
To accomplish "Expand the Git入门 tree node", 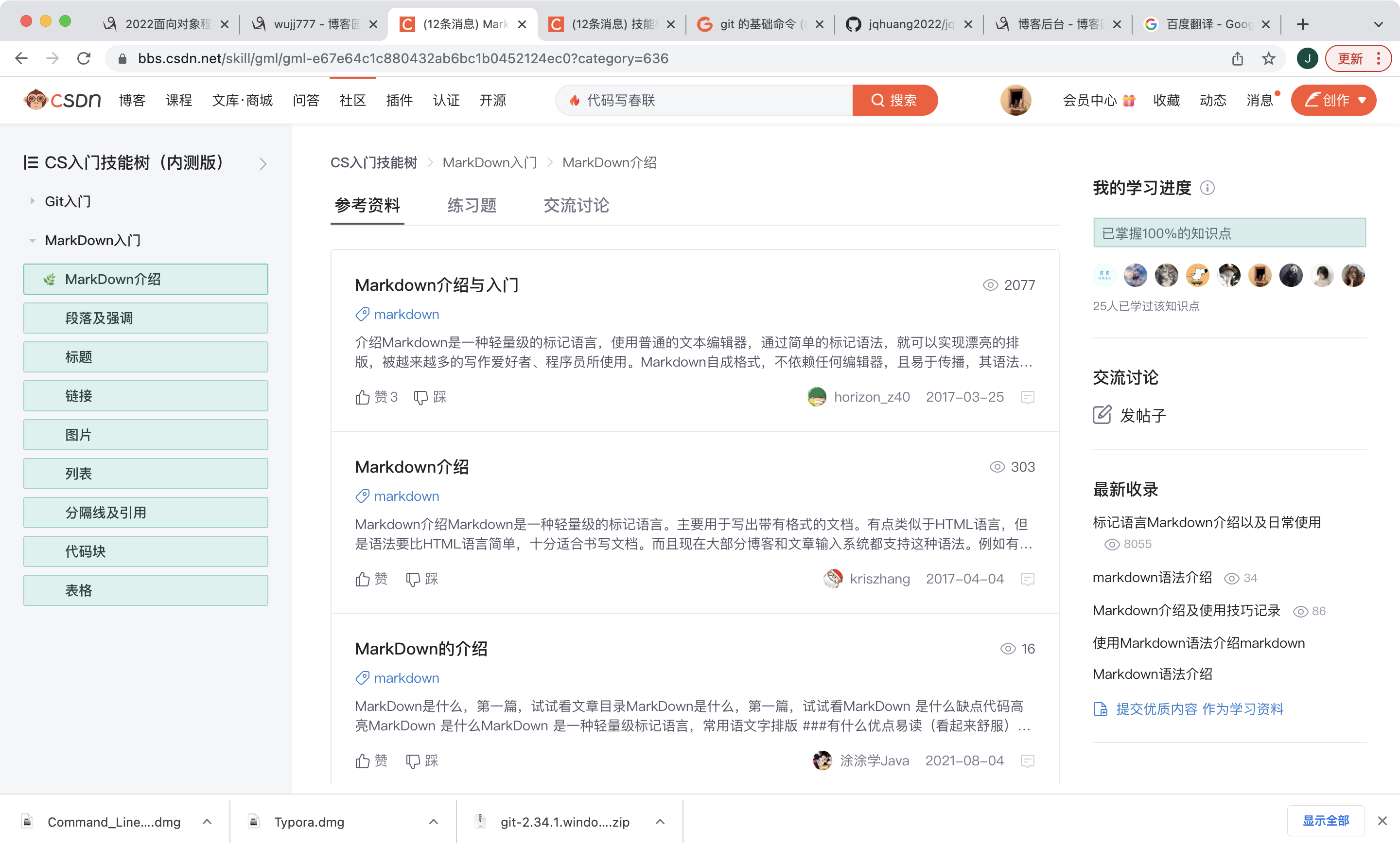I will [x=33, y=201].
